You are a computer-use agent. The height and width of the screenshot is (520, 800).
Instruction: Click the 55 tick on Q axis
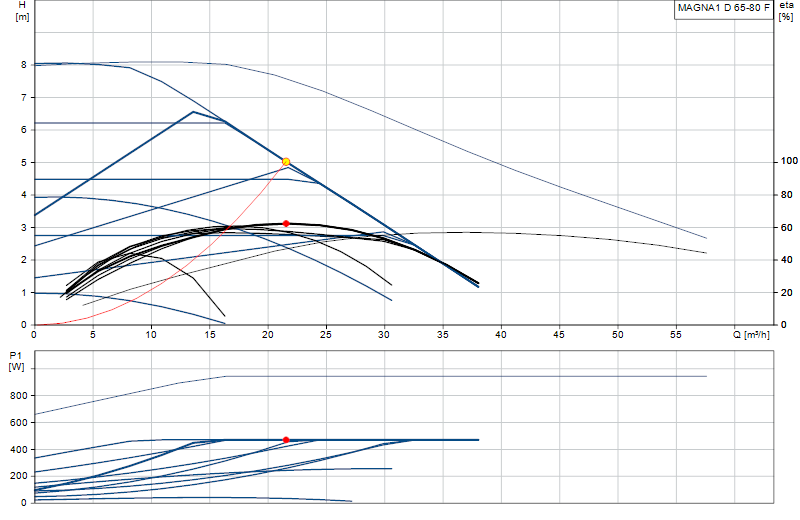(x=676, y=335)
